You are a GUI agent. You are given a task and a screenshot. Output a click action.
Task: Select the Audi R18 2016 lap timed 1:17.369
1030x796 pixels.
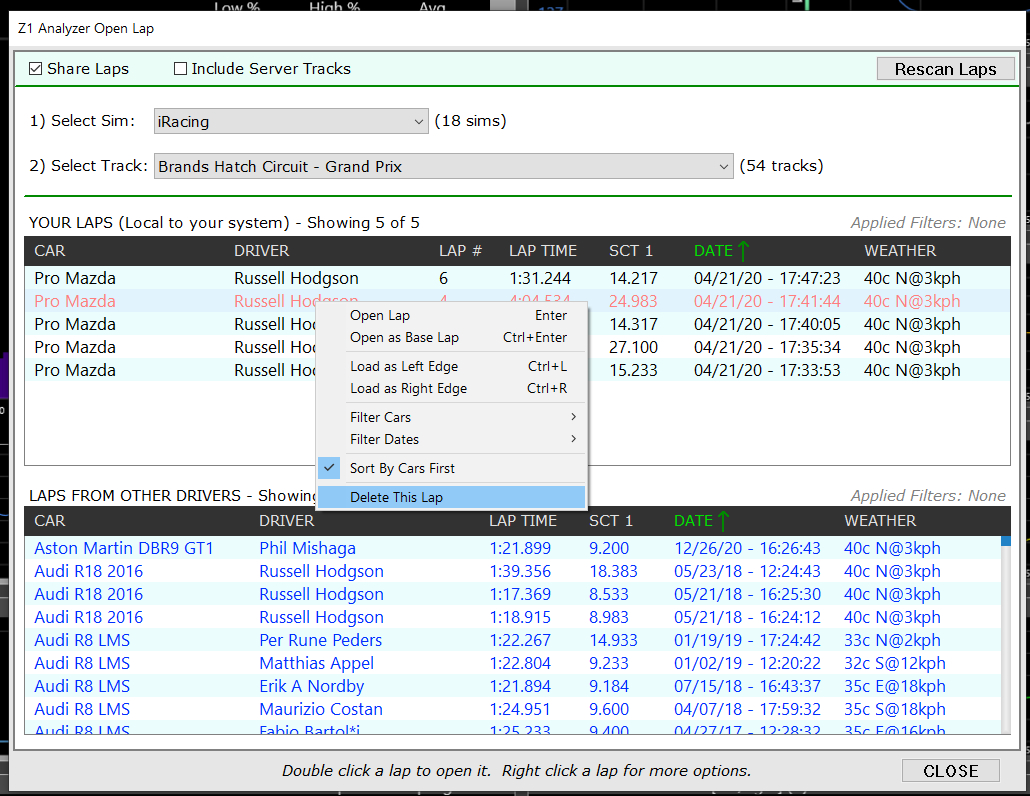point(512,594)
